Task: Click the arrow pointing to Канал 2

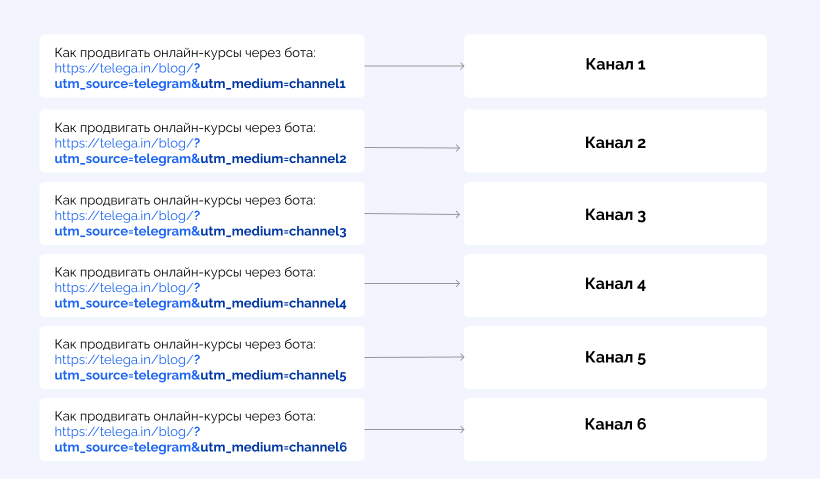Action: (x=413, y=148)
